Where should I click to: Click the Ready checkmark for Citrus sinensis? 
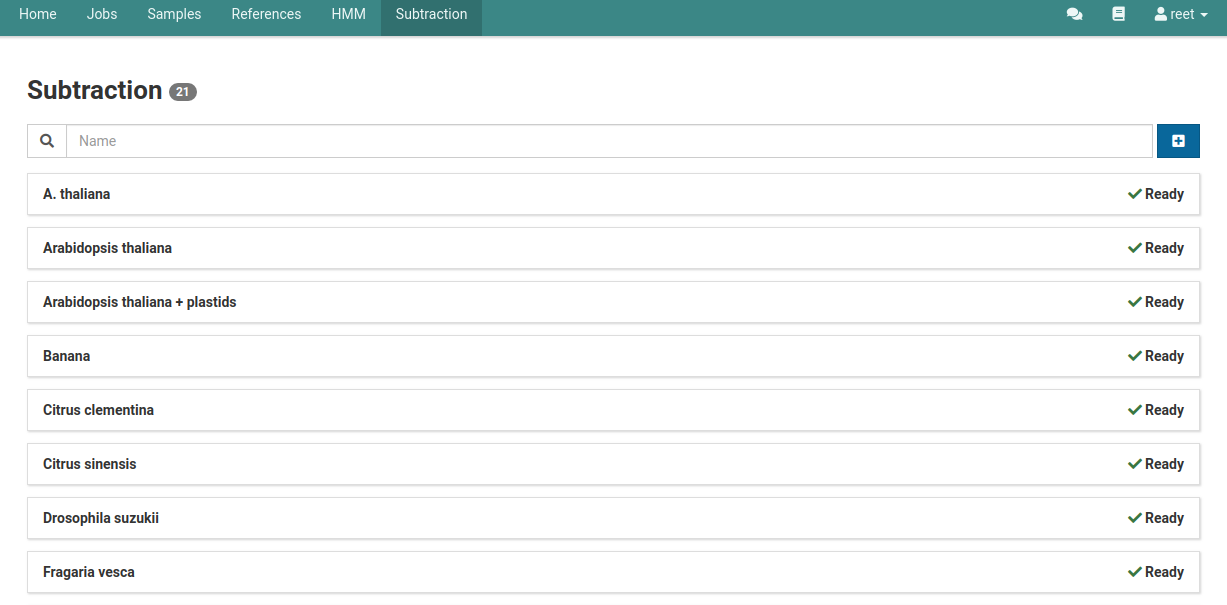coord(1135,464)
